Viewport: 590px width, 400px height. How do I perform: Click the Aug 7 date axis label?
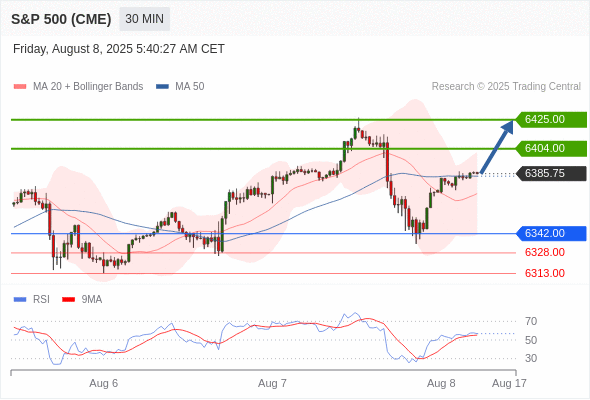[272, 383]
